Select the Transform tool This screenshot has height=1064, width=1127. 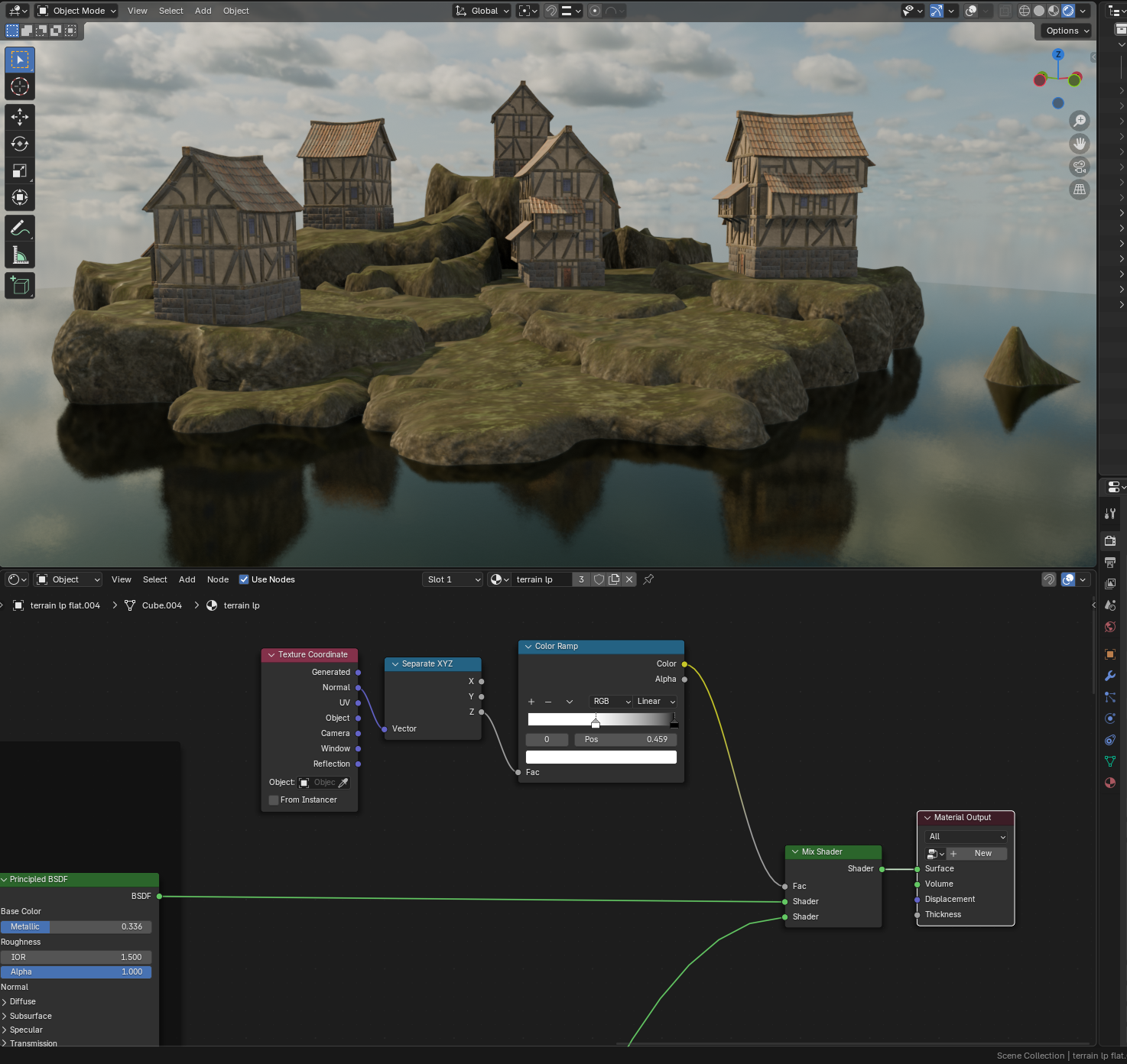click(20, 197)
